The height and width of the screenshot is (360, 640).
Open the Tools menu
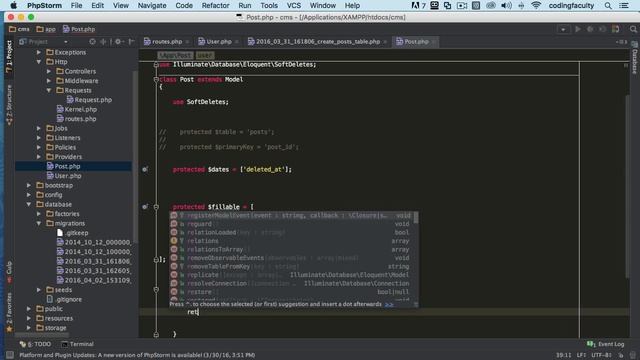(x=269, y=5)
